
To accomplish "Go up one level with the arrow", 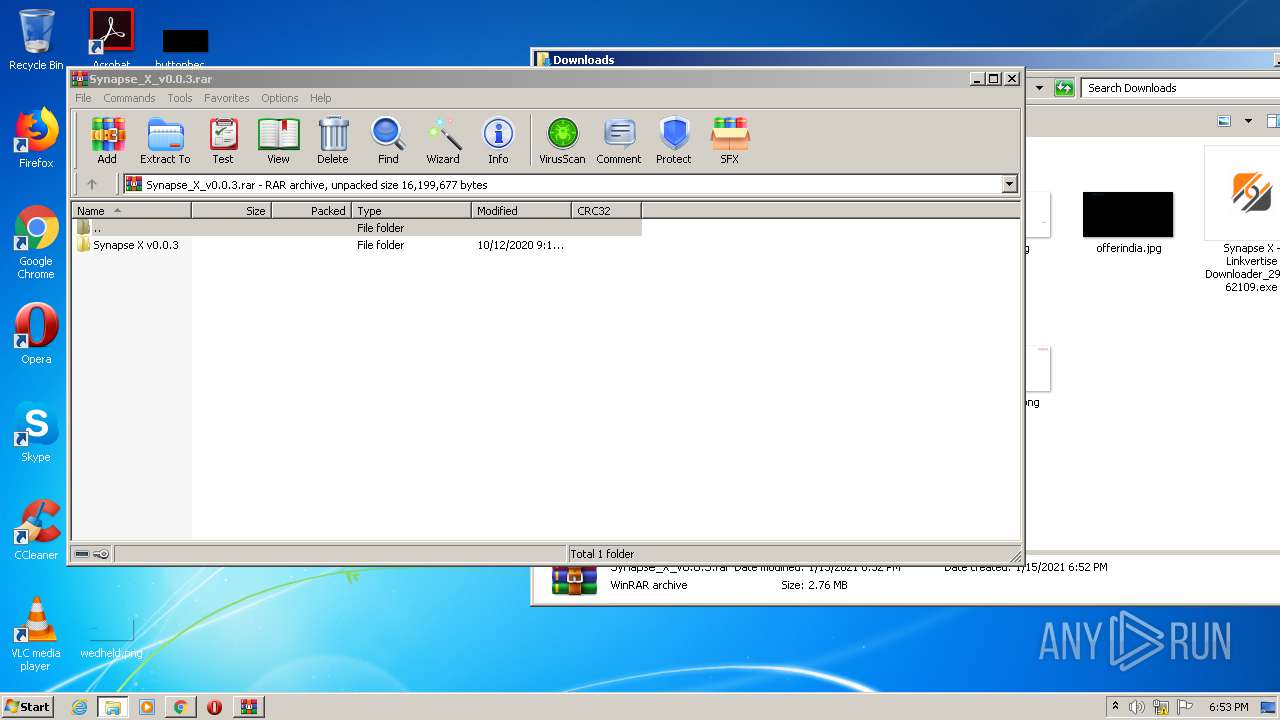I will [x=92, y=184].
